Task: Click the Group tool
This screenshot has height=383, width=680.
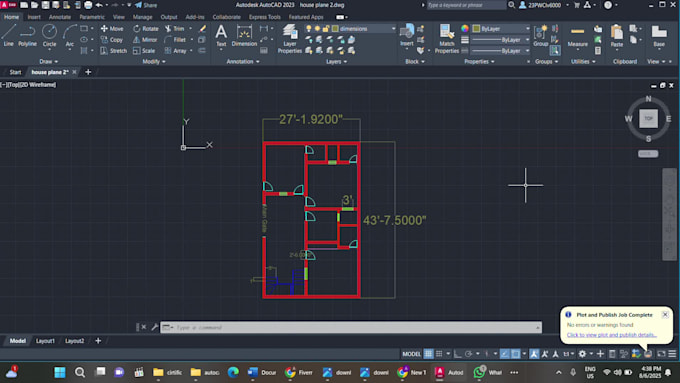Action: pyautogui.click(x=540, y=35)
